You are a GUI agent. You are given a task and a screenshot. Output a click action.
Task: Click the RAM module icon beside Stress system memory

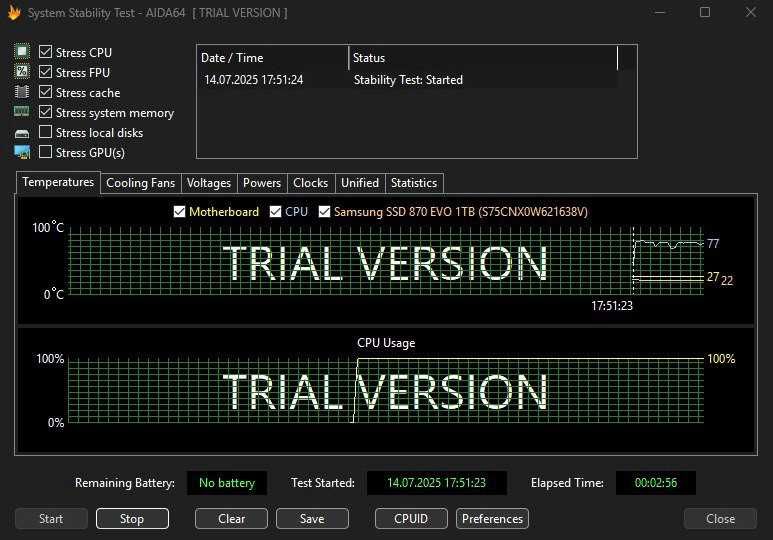point(22,112)
